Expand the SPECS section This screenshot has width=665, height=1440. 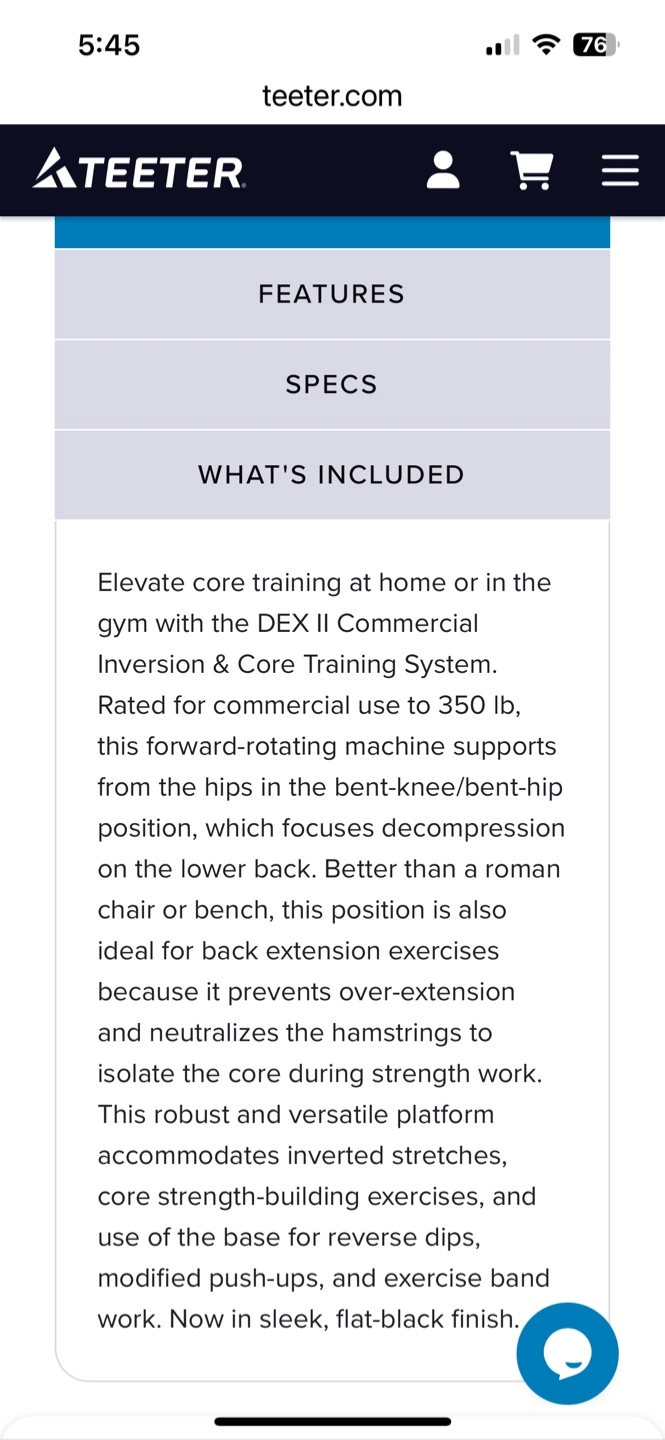point(332,385)
